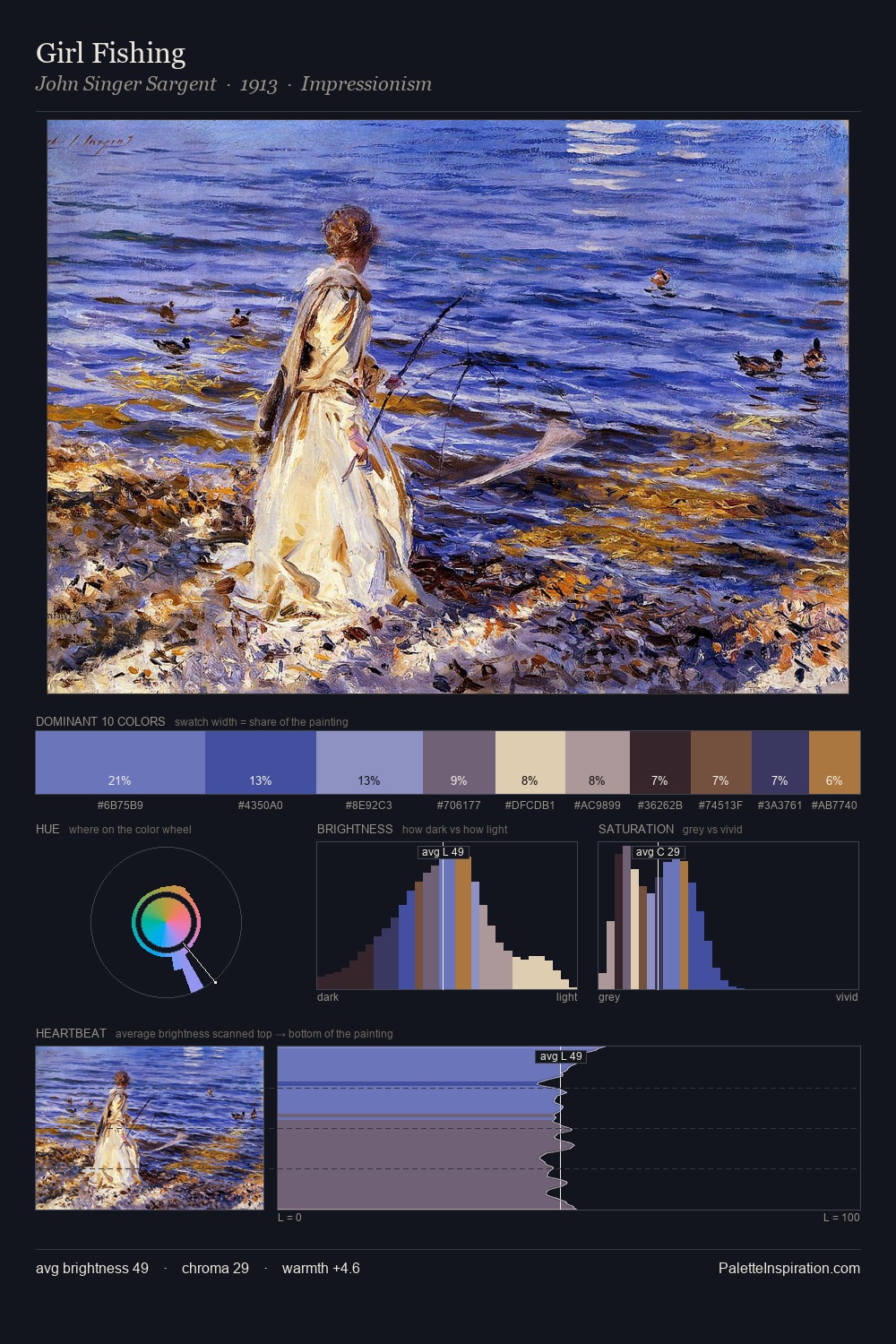Click the 'dark' brightness axis label
The width and height of the screenshot is (896, 1344).
pos(328,997)
